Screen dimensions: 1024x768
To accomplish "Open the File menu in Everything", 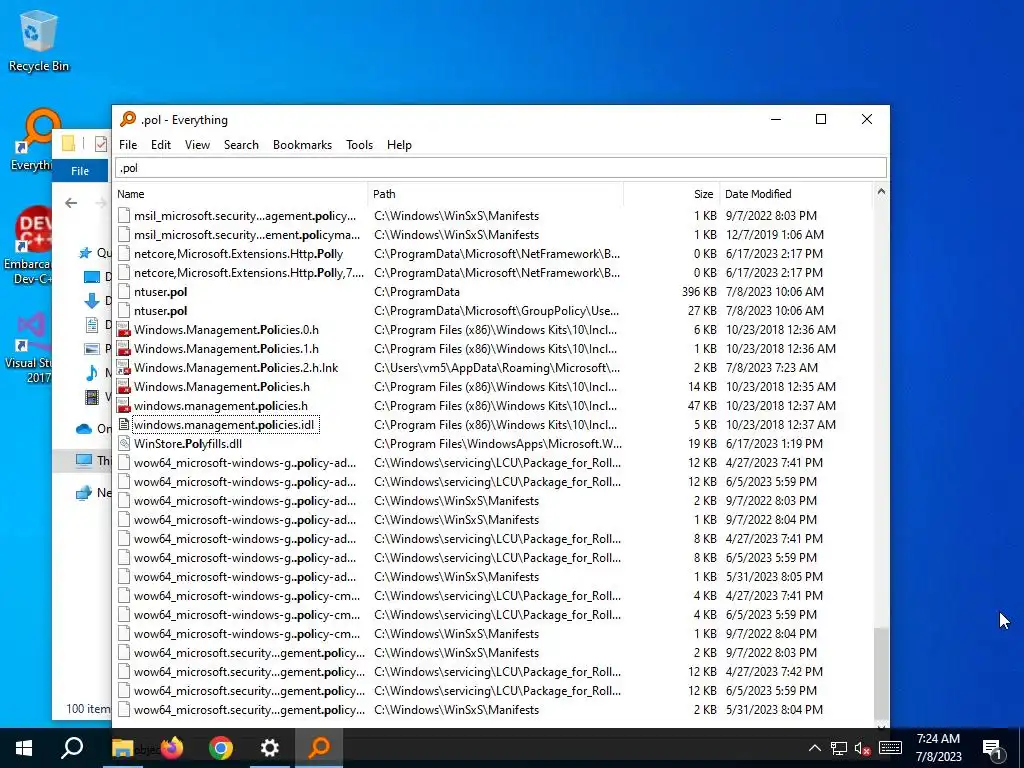I will click(128, 145).
